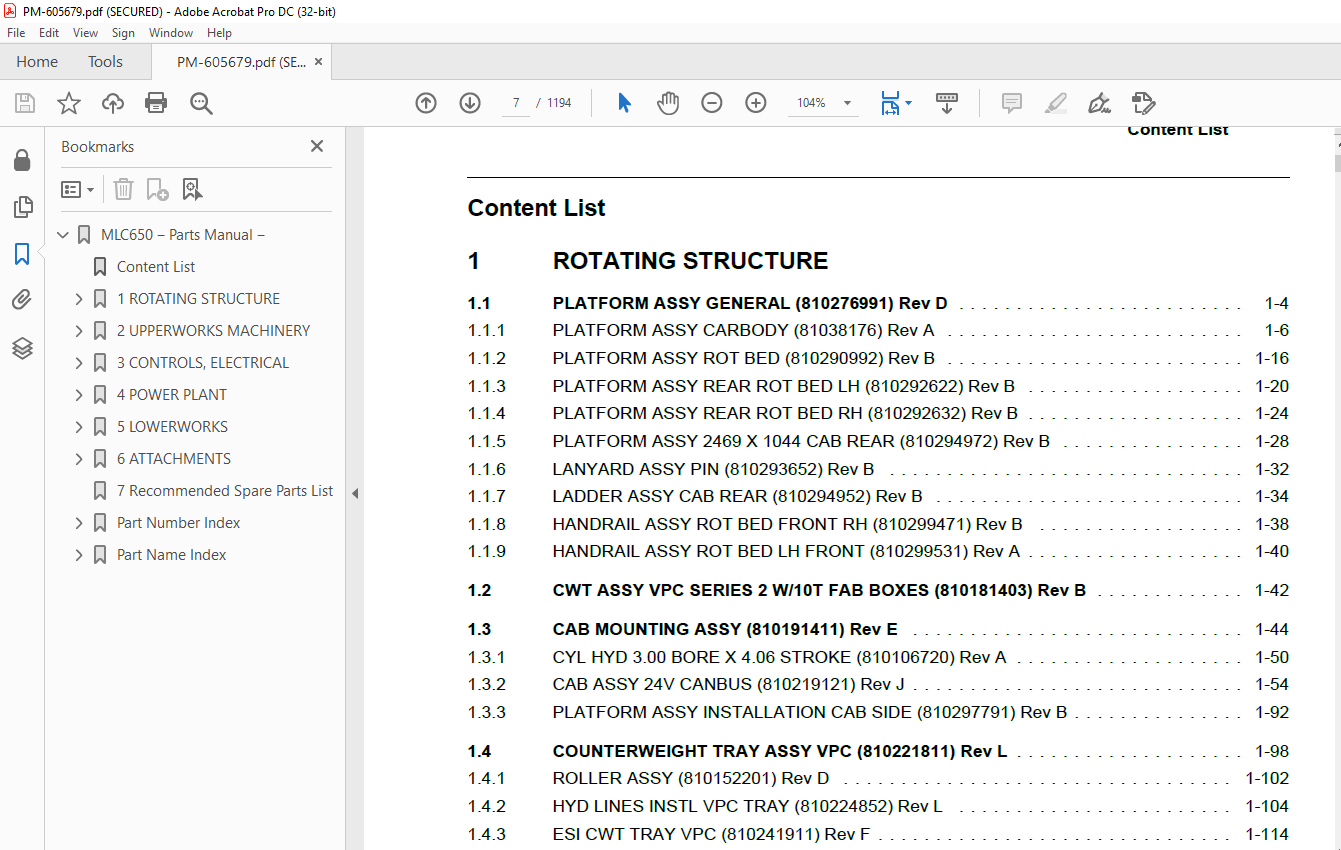The width and height of the screenshot is (1341, 850).
Task: Open the Window menu
Action: 171,33
